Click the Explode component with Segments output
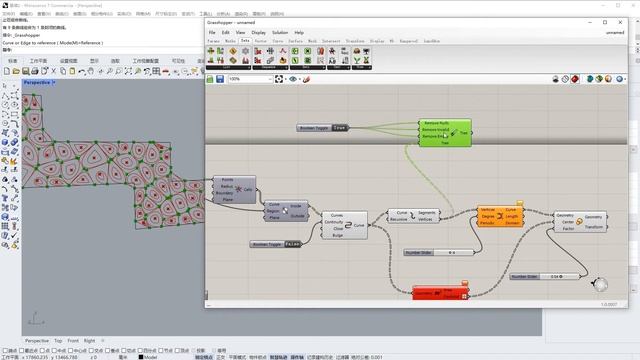Image resolution: width=640 pixels, height=360 pixels. pyautogui.click(x=413, y=216)
